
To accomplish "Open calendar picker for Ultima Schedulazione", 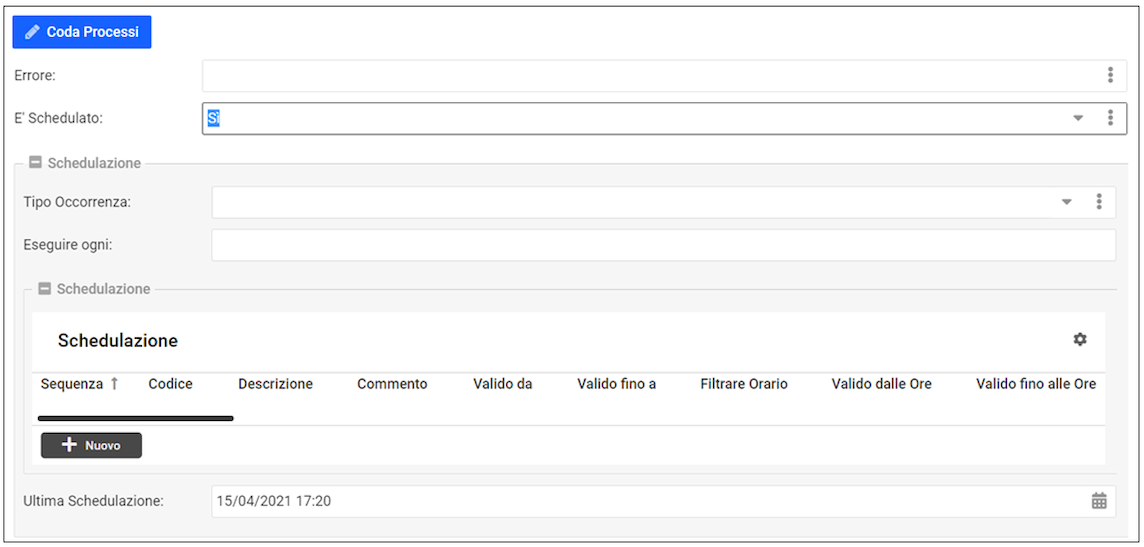I will 1099,501.
